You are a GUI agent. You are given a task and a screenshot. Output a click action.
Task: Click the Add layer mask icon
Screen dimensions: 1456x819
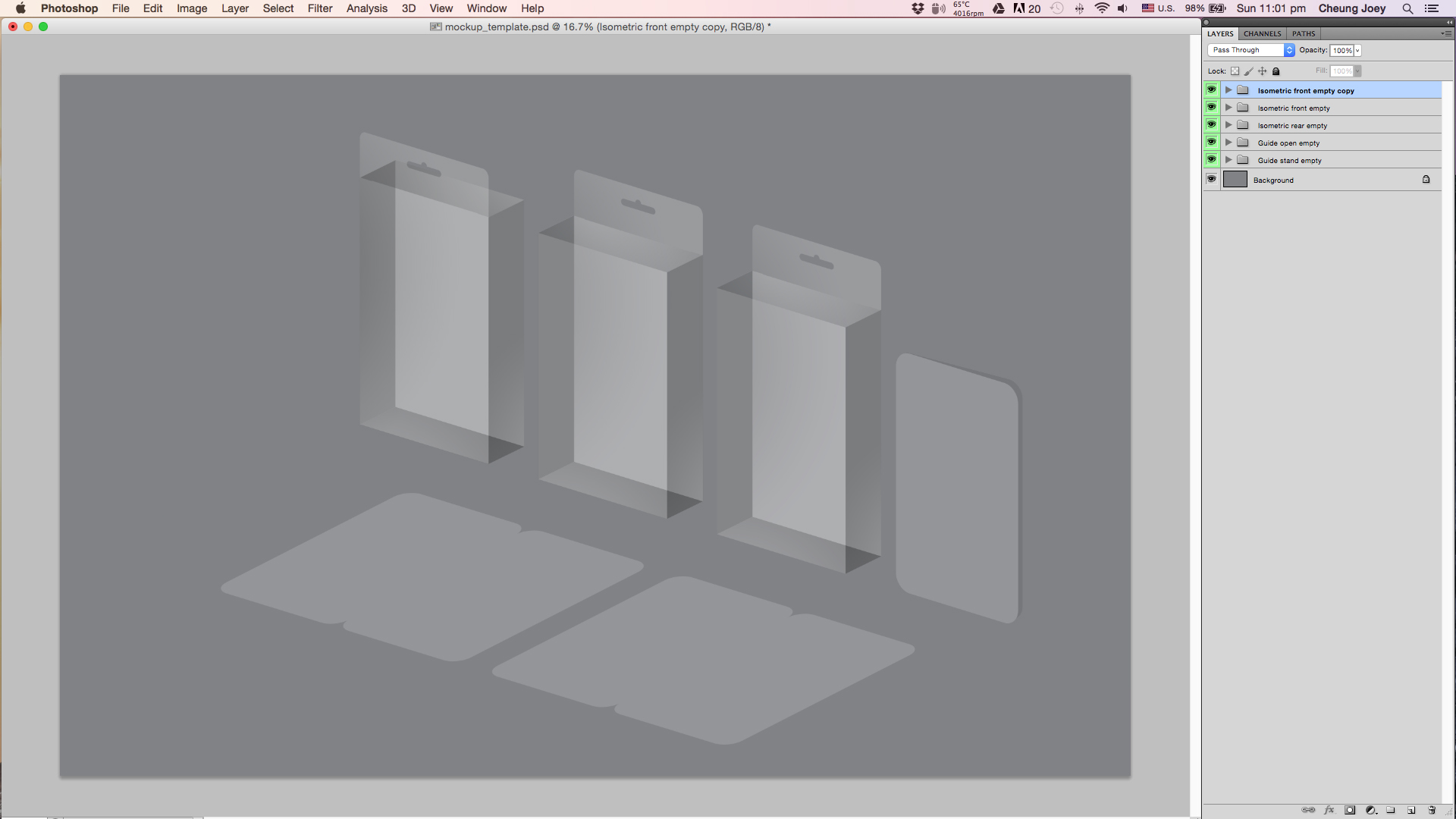1350,810
